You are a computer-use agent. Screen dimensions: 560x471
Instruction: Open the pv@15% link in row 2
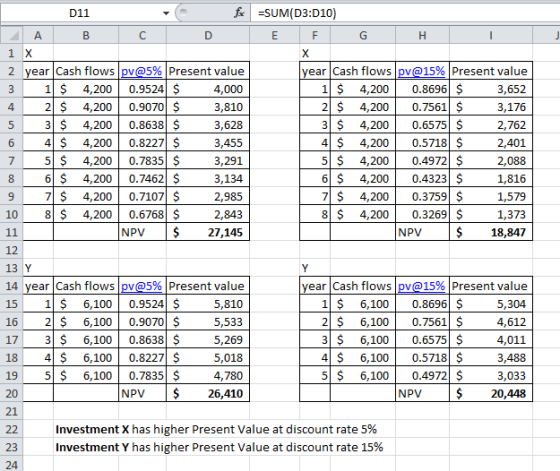(421, 71)
